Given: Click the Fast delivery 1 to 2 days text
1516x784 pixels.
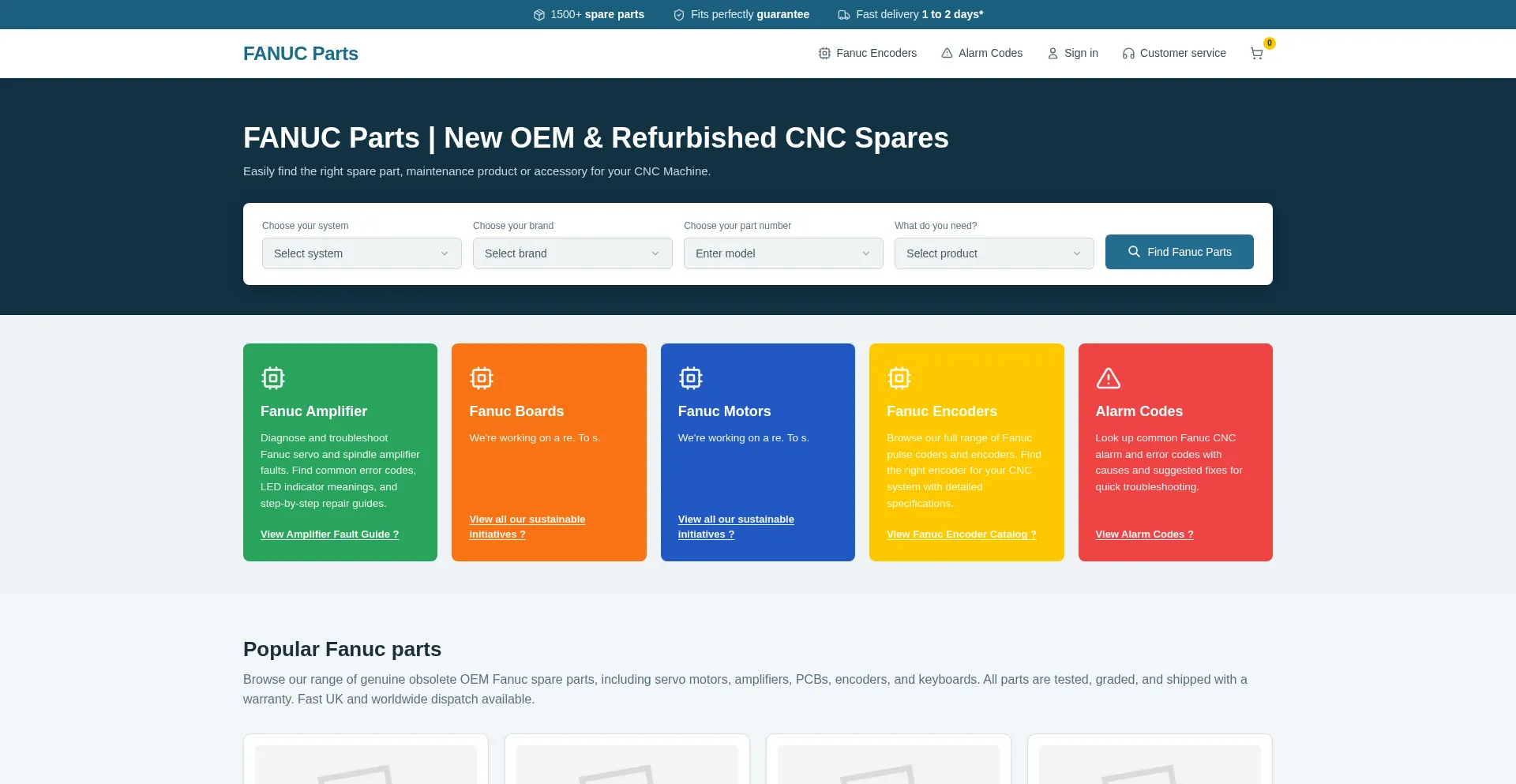Looking at the screenshot, I should 919,15.
